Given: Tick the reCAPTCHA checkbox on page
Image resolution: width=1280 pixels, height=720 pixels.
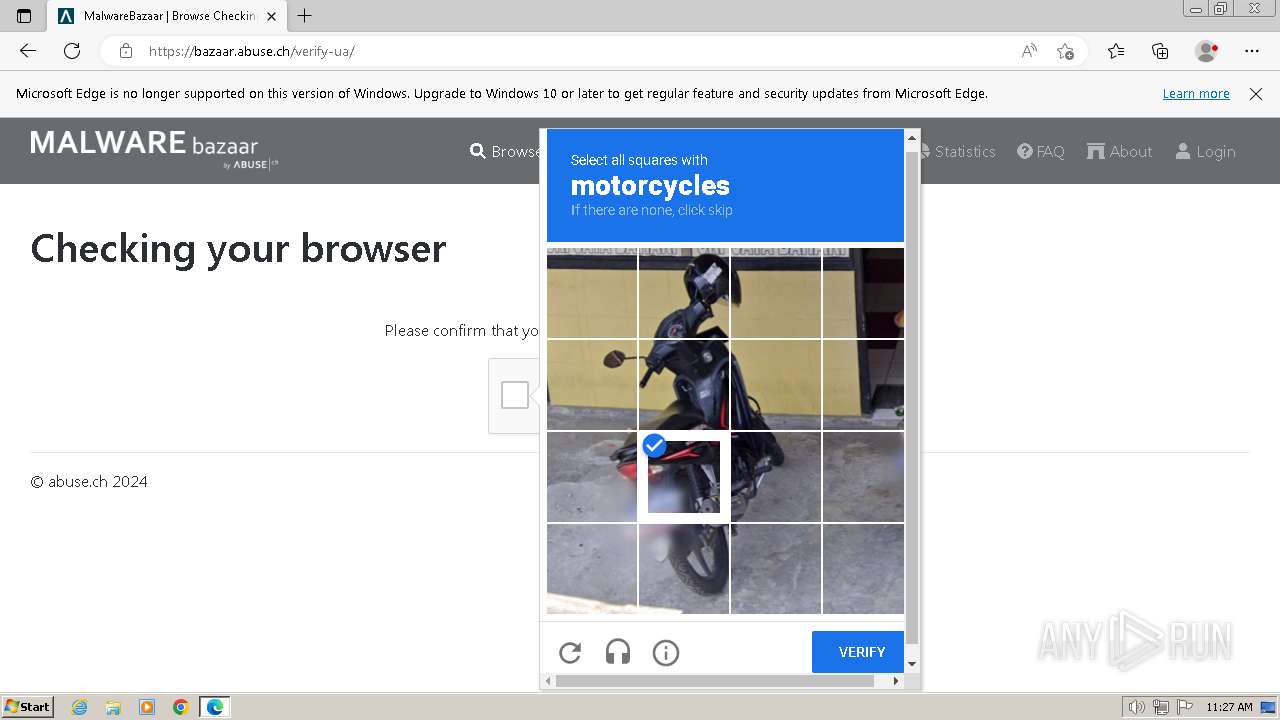Looking at the screenshot, I should [x=515, y=395].
